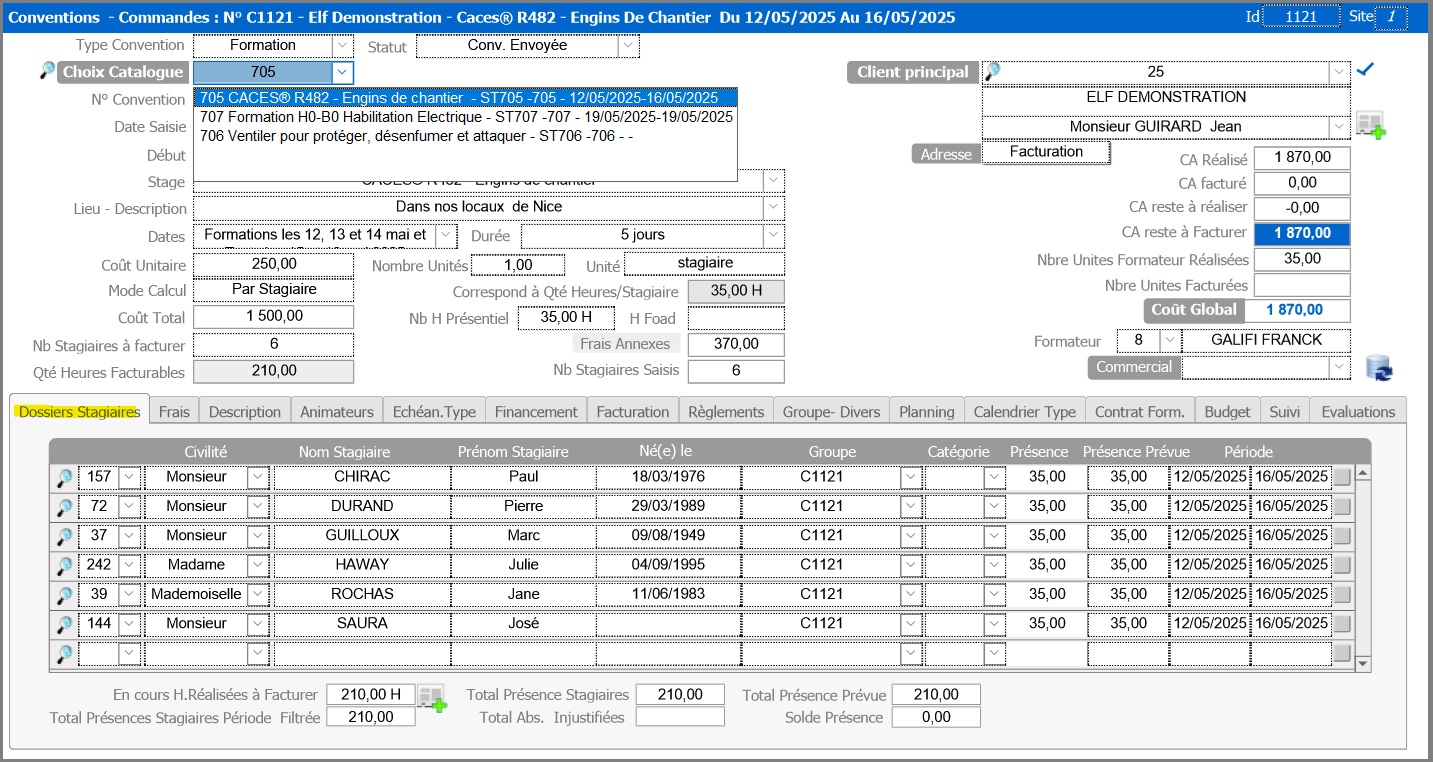This screenshot has height=762, width=1433.
Task: Click the Nb H Présentiel field
Action: (566, 317)
